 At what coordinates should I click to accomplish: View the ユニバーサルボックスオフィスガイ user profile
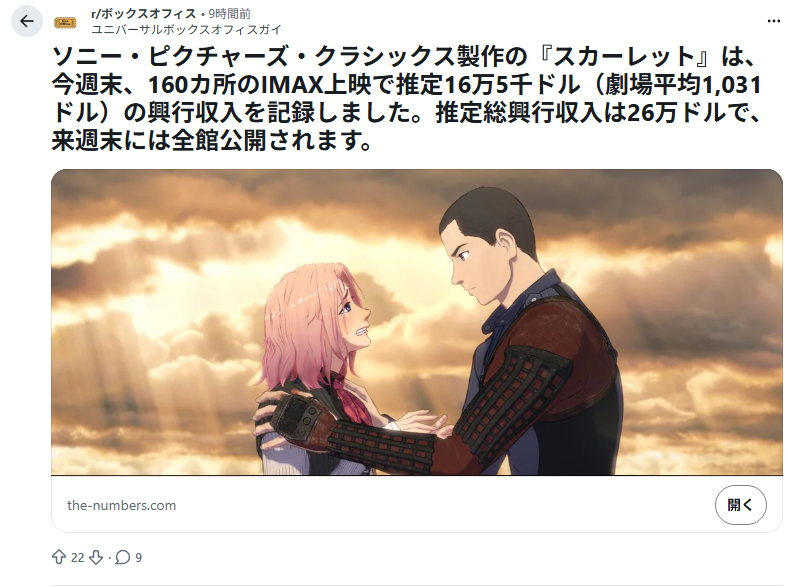pyautogui.click(x=186, y=30)
